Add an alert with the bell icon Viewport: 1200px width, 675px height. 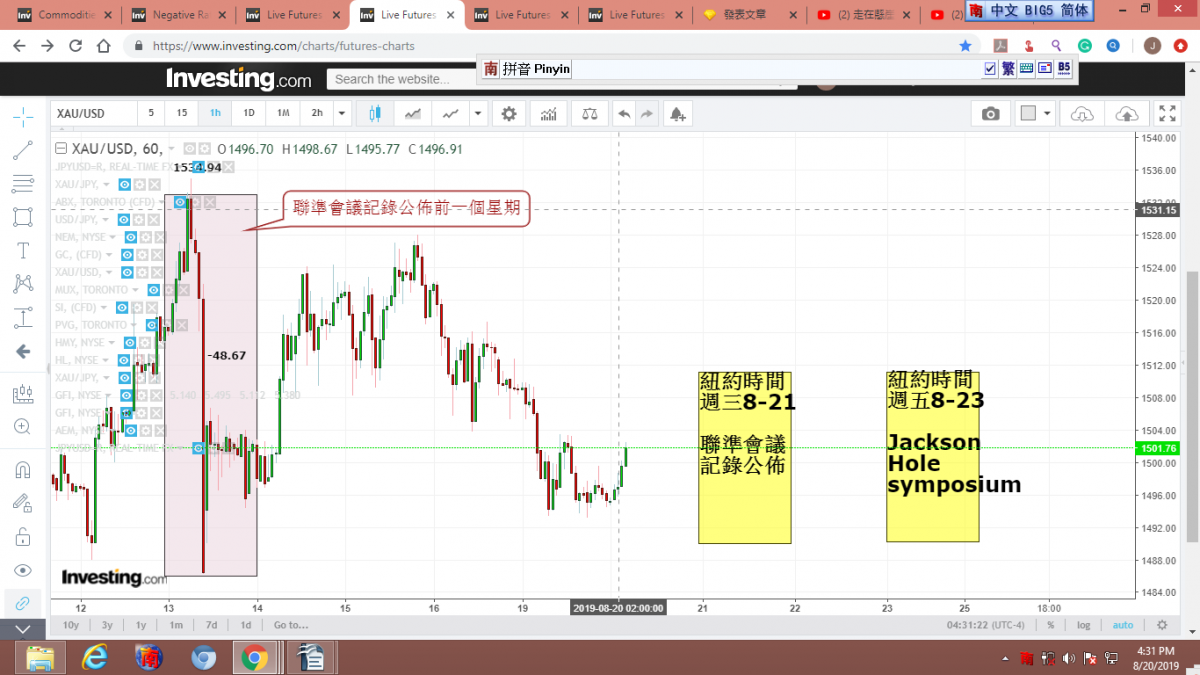(677, 114)
